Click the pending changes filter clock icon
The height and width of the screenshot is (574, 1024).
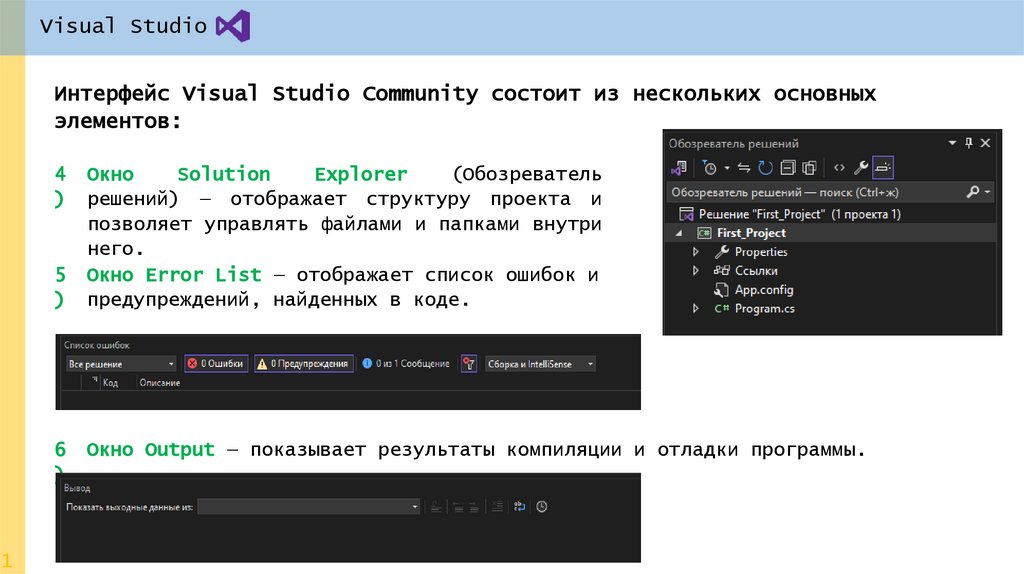coord(709,168)
